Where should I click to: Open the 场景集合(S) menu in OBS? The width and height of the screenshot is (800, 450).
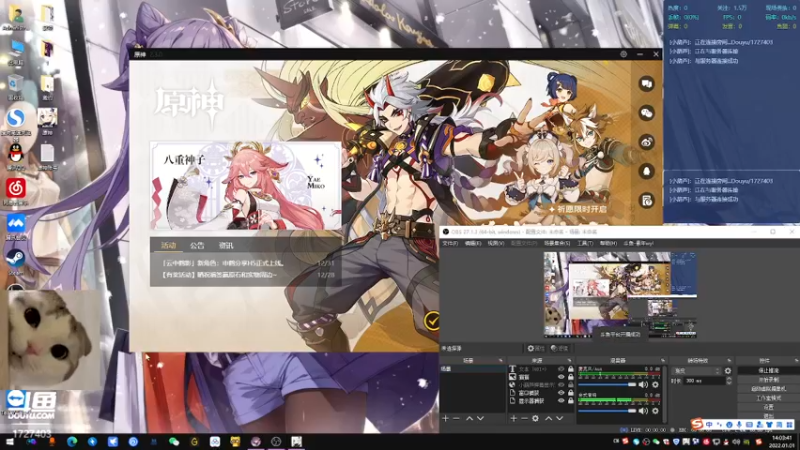[x=557, y=243]
